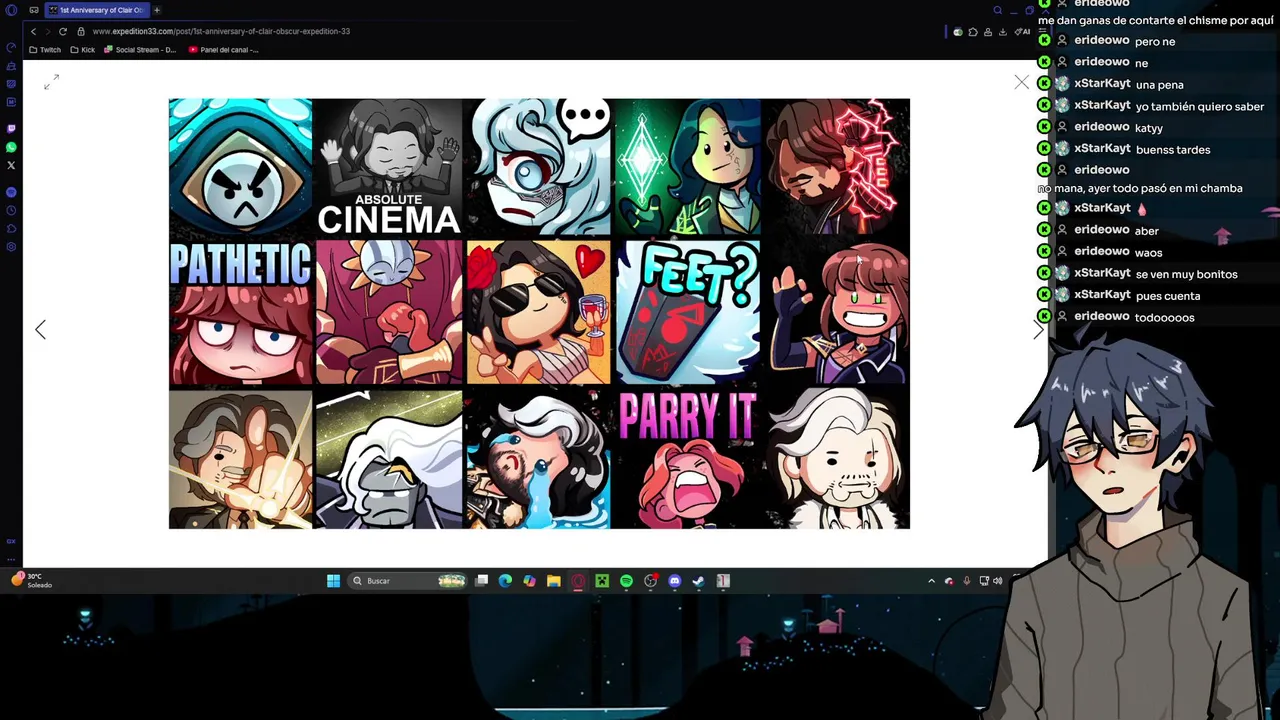The height and width of the screenshot is (720, 1280).
Task: Open the Panel del canal bookmark
Action: coord(223,49)
